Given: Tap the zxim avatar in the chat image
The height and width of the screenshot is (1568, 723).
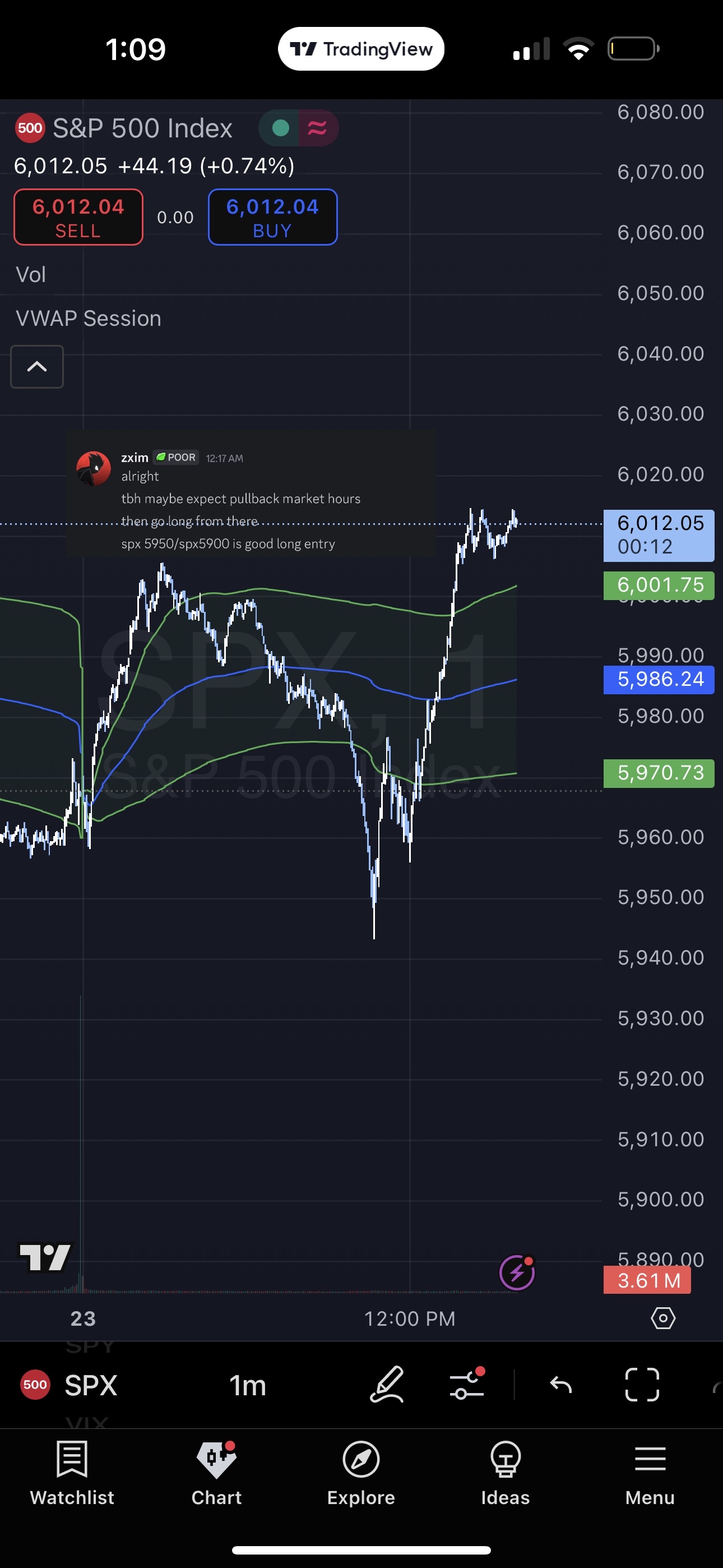Looking at the screenshot, I should [94, 468].
